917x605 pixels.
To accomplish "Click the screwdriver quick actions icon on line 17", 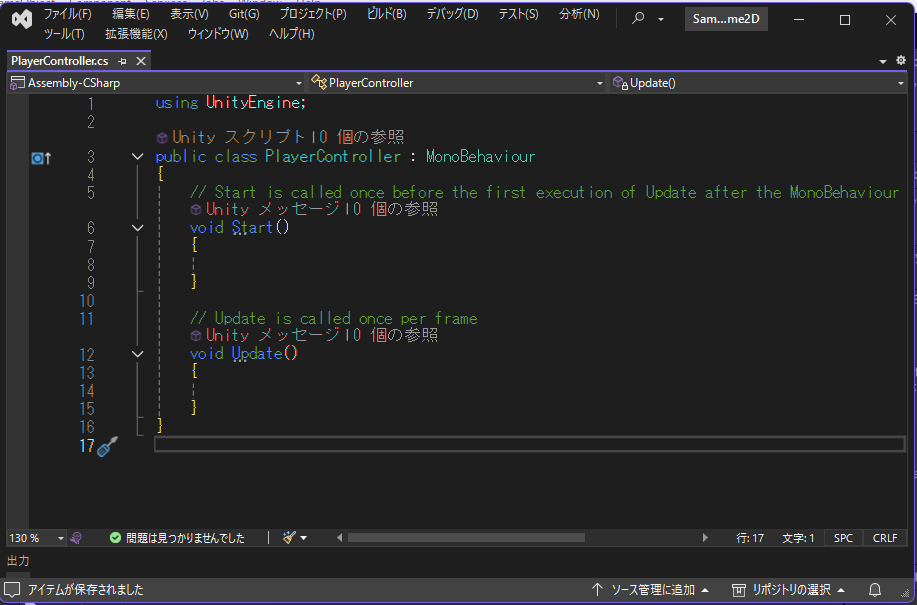I will (x=108, y=446).
